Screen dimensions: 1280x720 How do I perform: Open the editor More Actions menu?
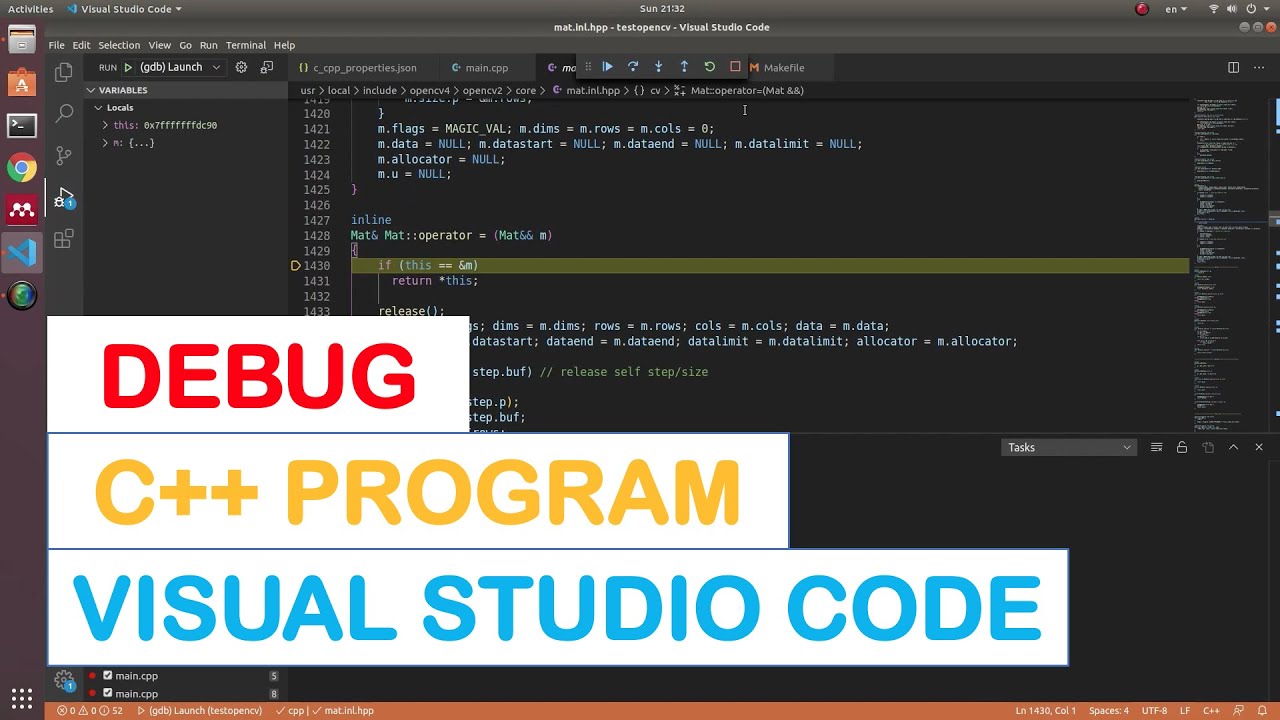(x=1259, y=67)
